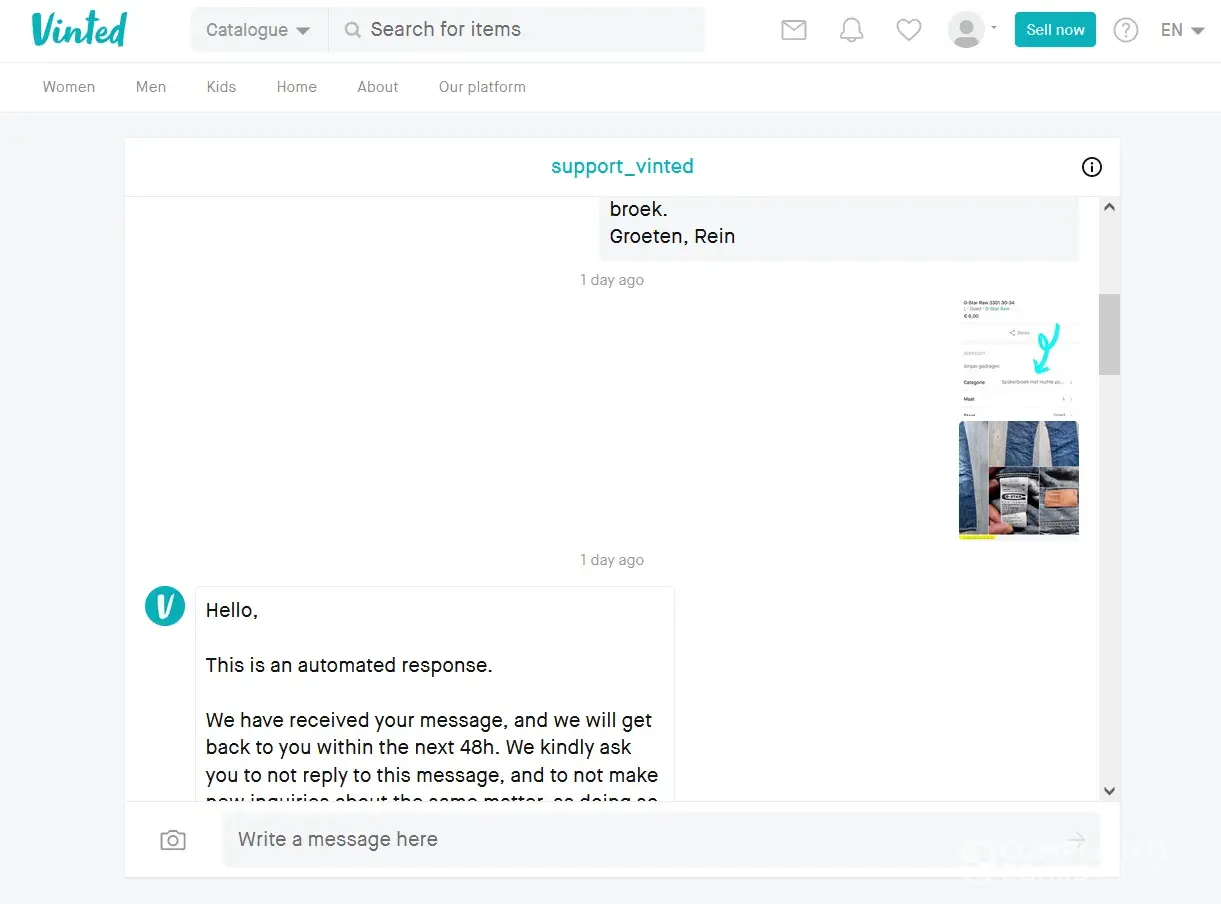The width and height of the screenshot is (1221, 904).
Task: Click the support Vinted avatar icon
Action: tap(165, 606)
